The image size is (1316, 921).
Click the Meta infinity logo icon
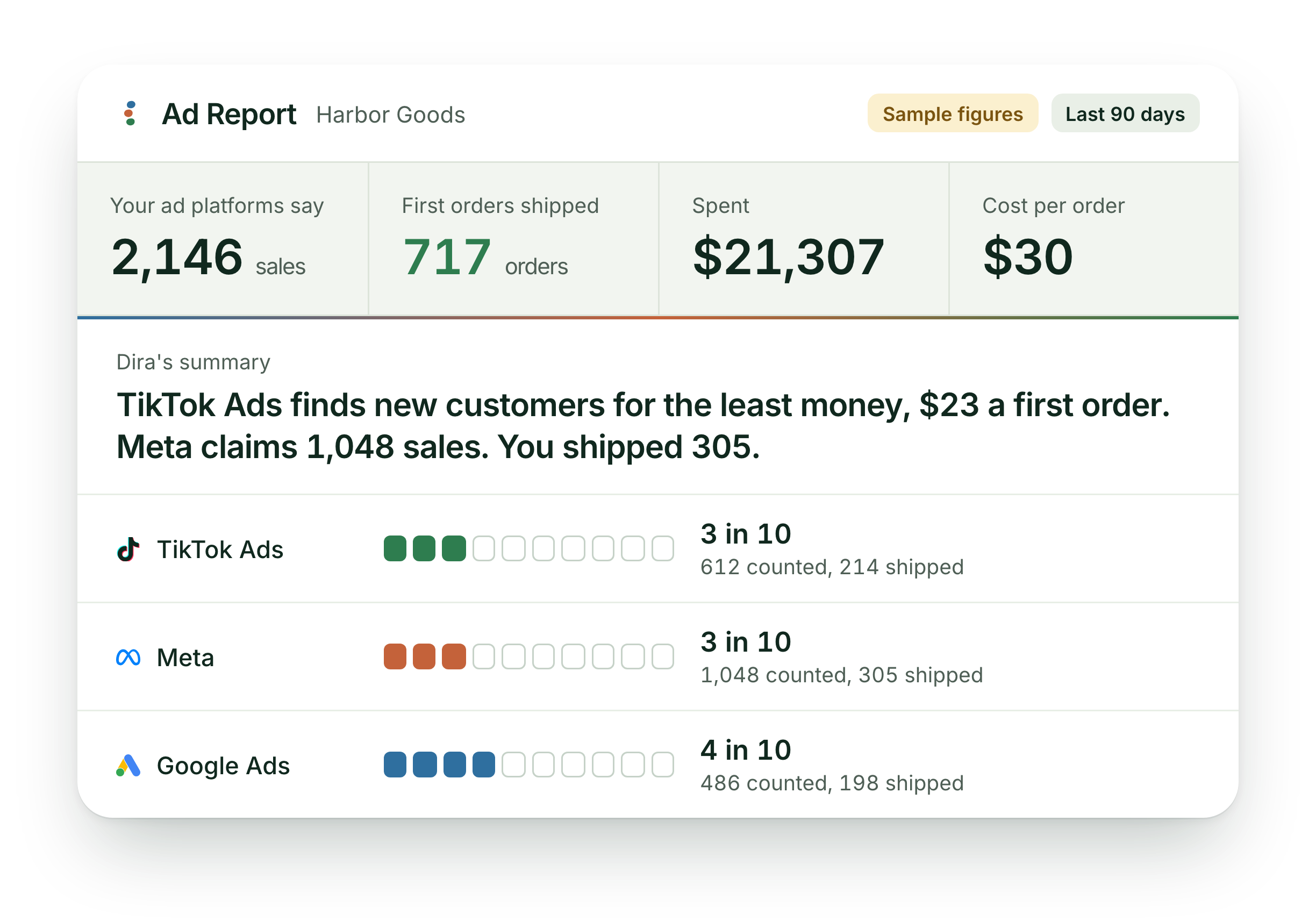tap(128, 658)
